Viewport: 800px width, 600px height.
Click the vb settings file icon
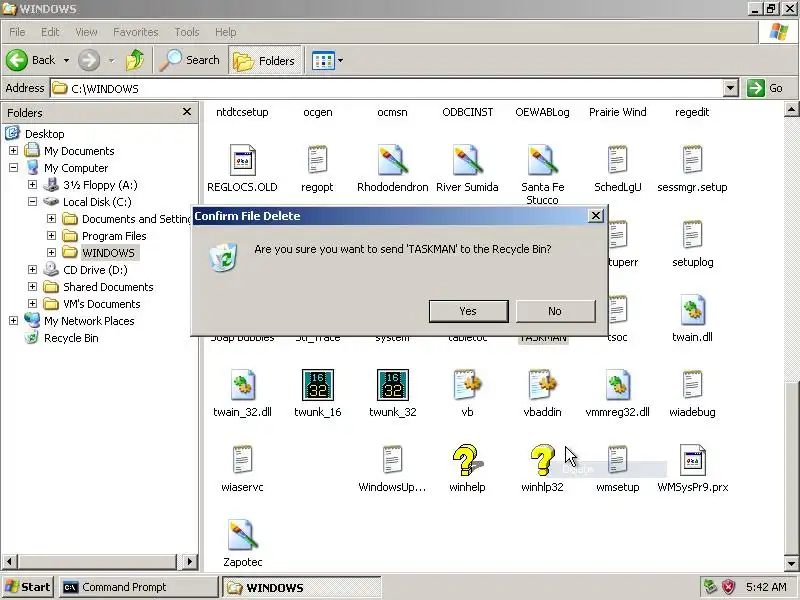(x=467, y=385)
